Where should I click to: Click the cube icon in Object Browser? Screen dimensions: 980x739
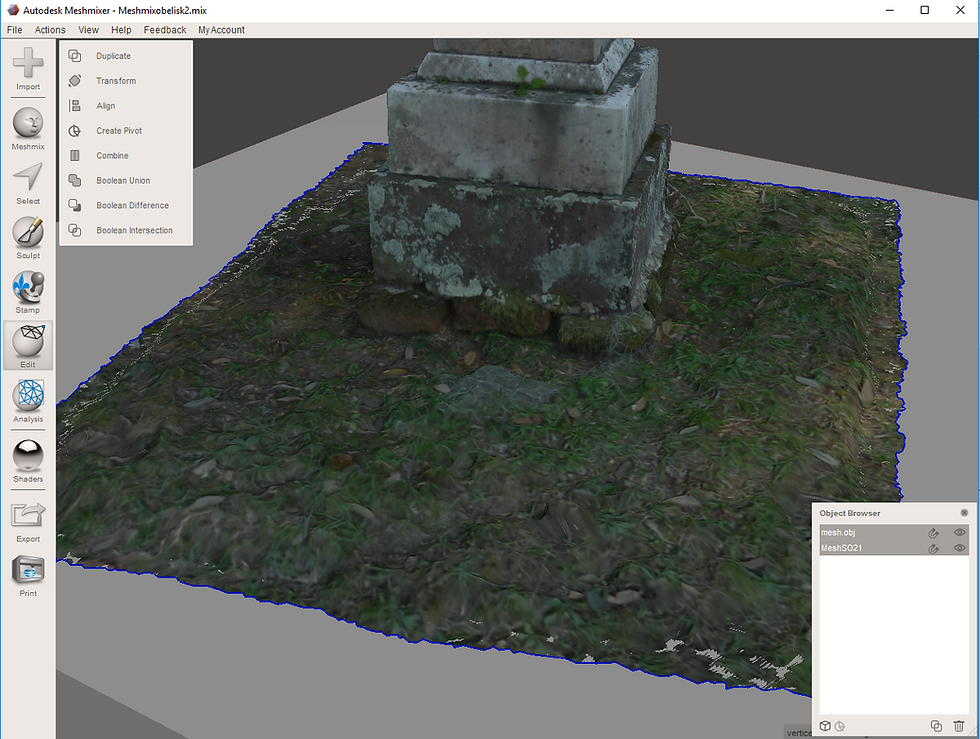(825, 726)
